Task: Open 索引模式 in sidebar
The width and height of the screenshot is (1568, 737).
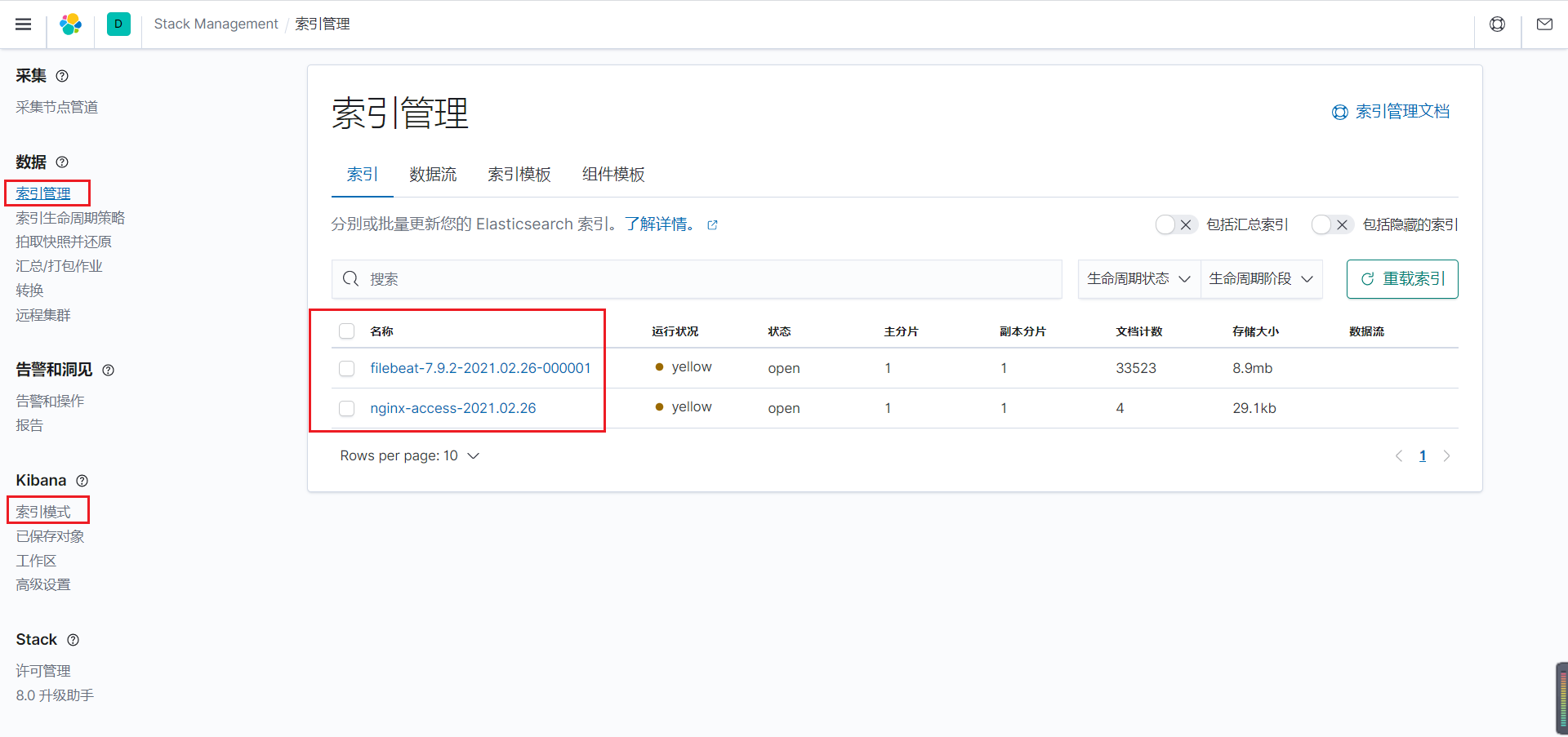Action: [x=43, y=513]
